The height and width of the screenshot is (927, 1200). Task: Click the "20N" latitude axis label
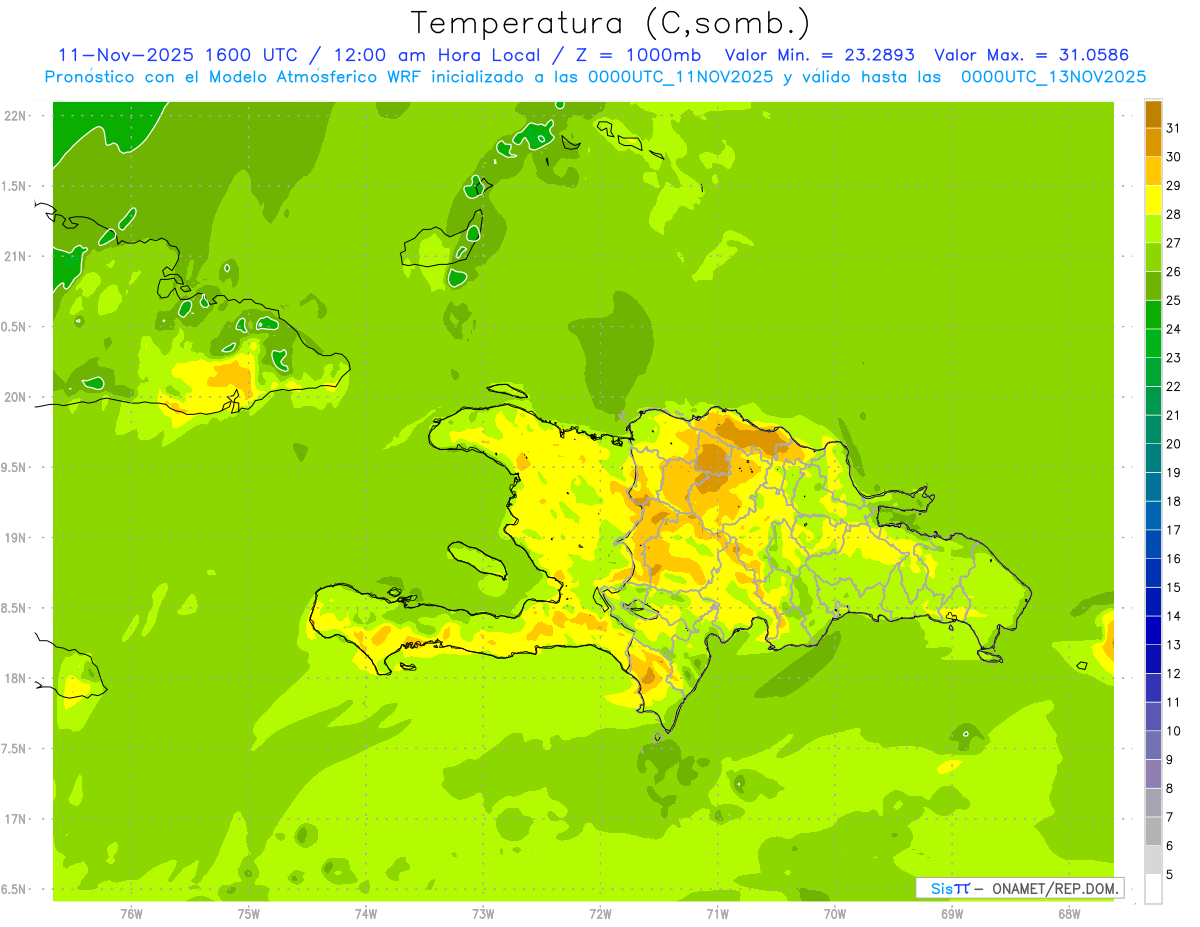[15, 397]
